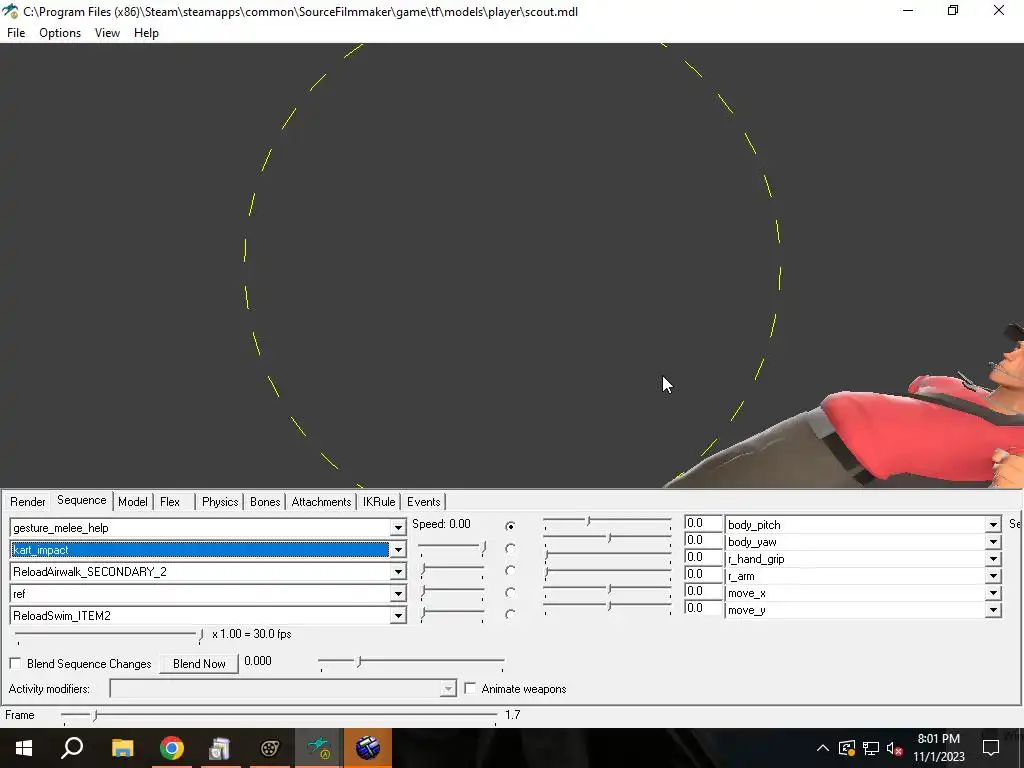The image size is (1024, 768).
Task: Click the move_x pose parameter slider
Action: point(607,589)
